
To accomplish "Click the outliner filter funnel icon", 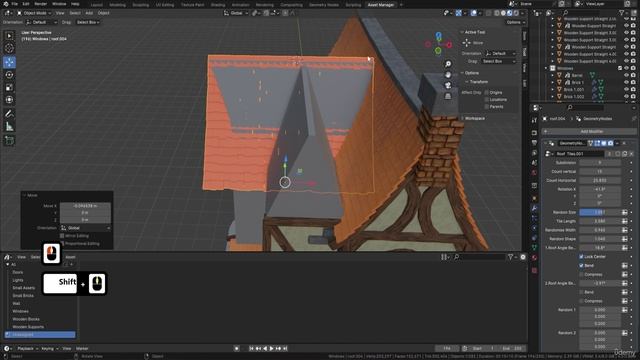I will point(622,13).
